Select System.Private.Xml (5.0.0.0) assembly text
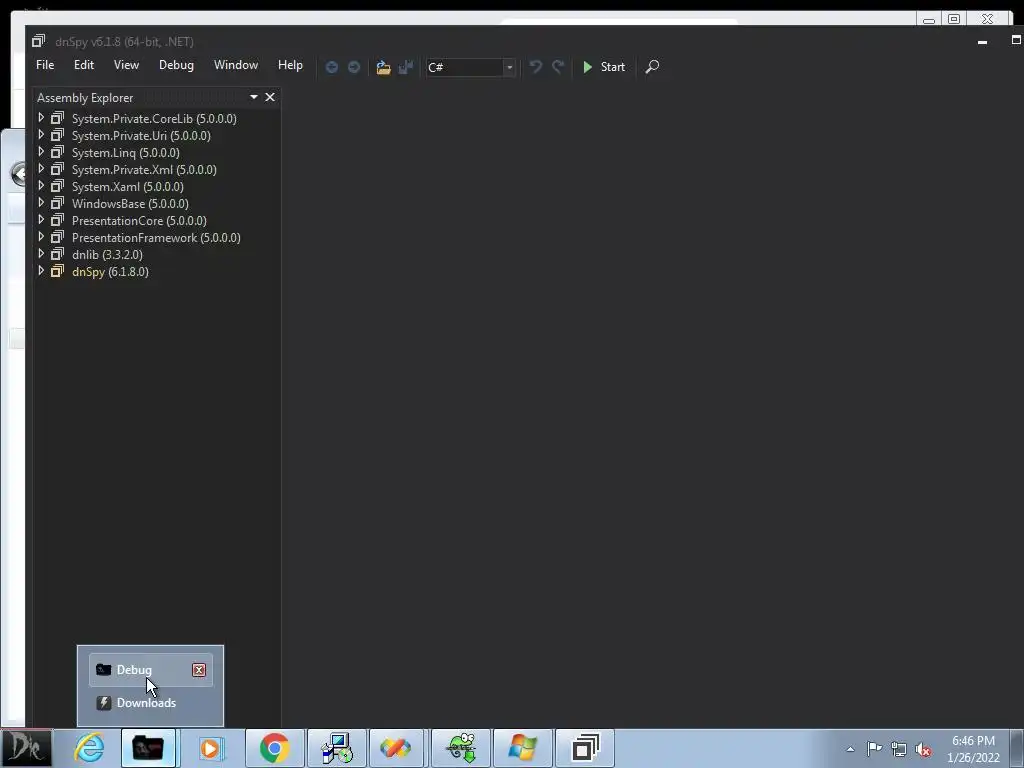Screen dimensions: 1024x768 144,170
